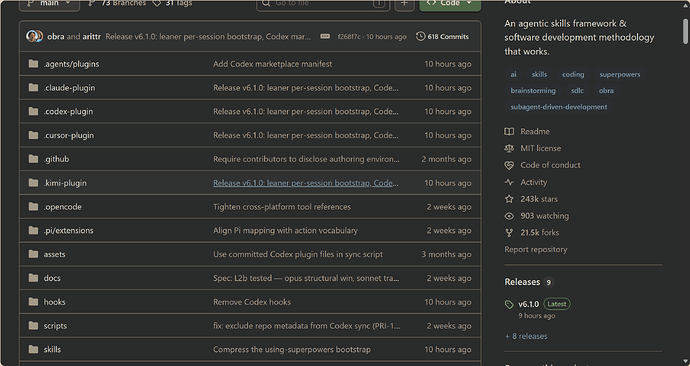Click the MIT license scale icon
This screenshot has height=366, width=690.
[509, 148]
